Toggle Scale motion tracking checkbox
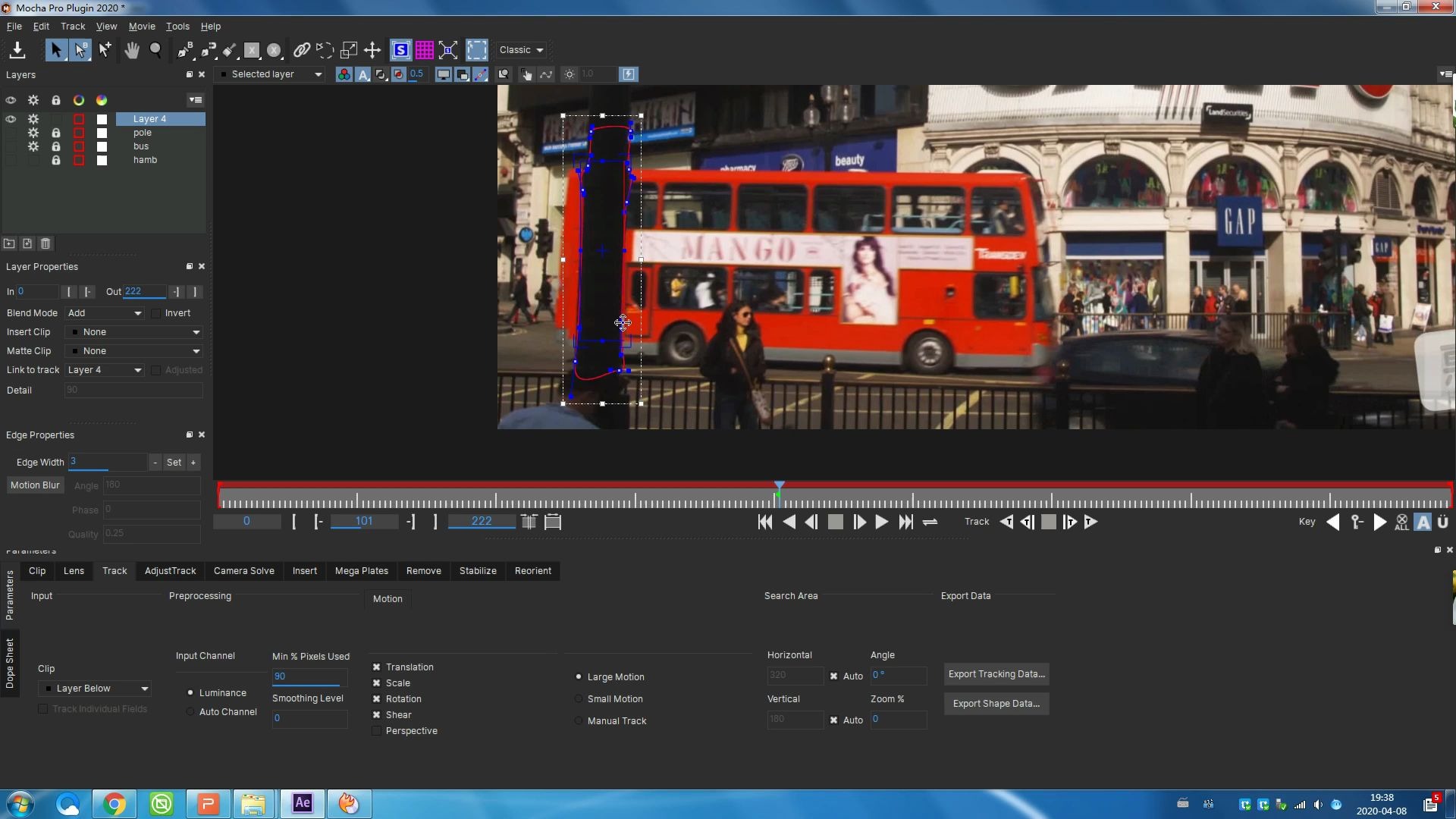The width and height of the screenshot is (1456, 819). pyautogui.click(x=377, y=683)
